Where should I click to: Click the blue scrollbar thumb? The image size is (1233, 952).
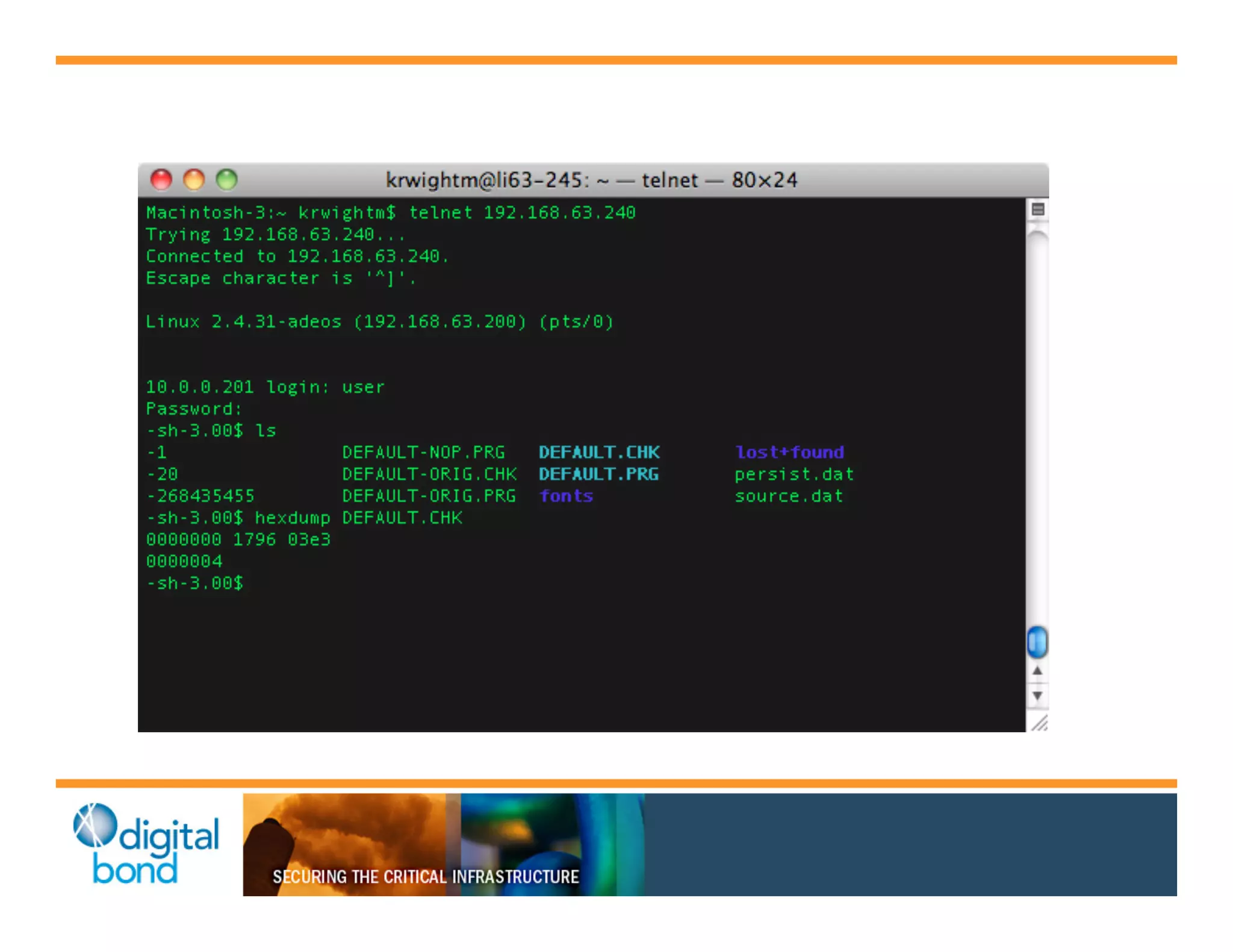[x=1037, y=641]
